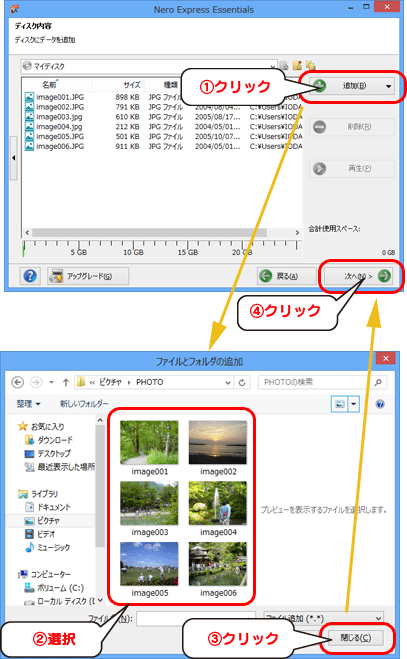Select image005.JPG in the disc list
The image size is (407, 659).
55,137
